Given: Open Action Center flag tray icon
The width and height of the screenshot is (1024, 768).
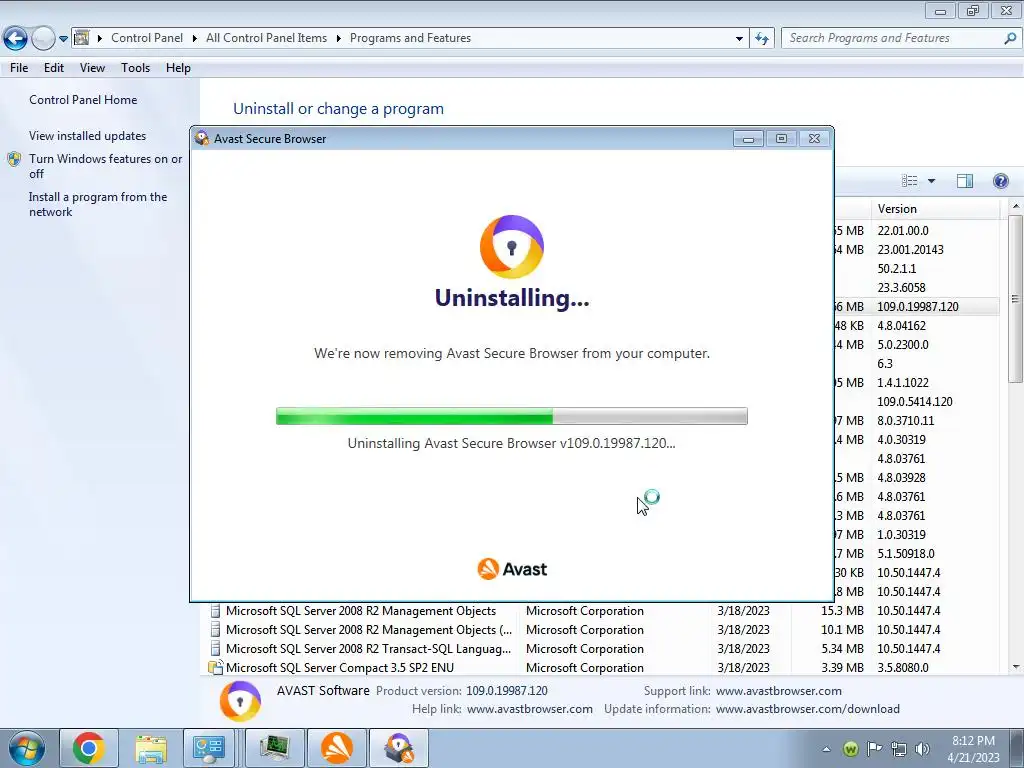Looking at the screenshot, I should (x=874, y=749).
